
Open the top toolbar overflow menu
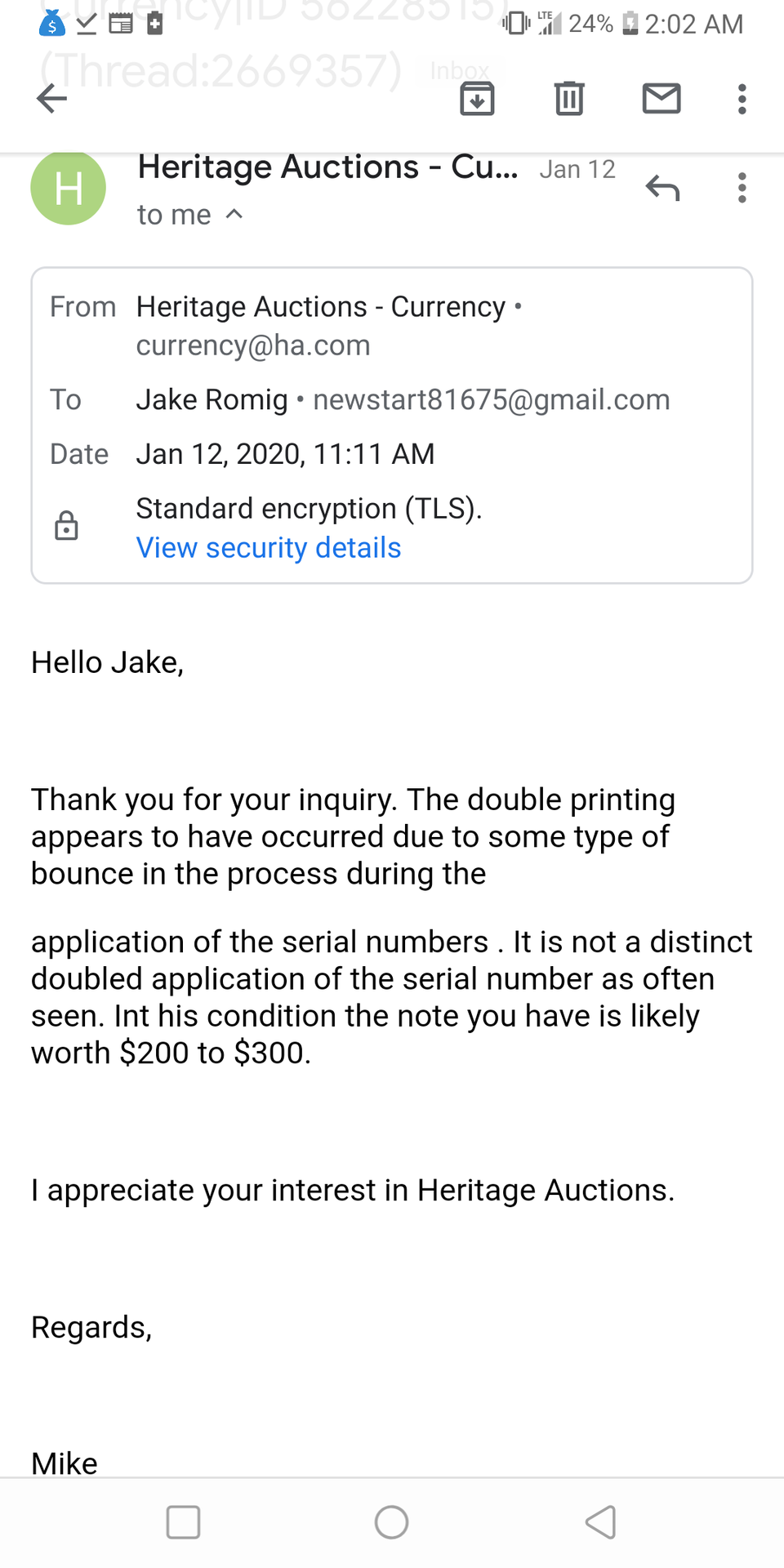pyautogui.click(x=742, y=99)
